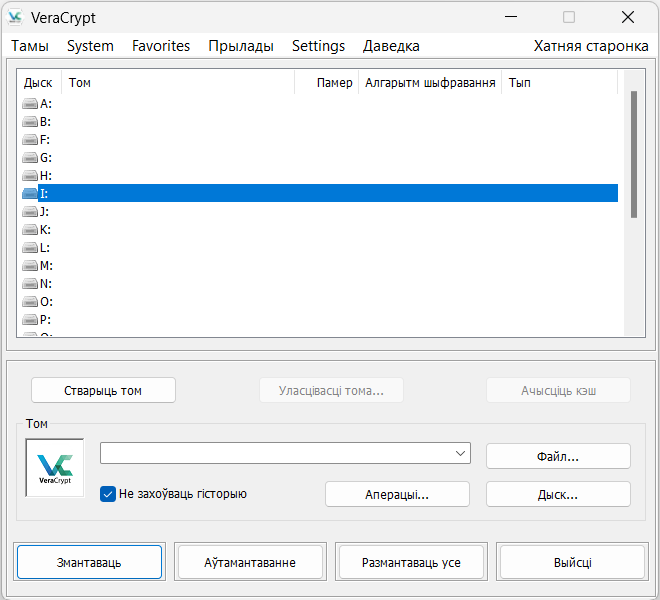The height and width of the screenshot is (600, 660).
Task: Click the drive icon for B:
Action: (30, 122)
